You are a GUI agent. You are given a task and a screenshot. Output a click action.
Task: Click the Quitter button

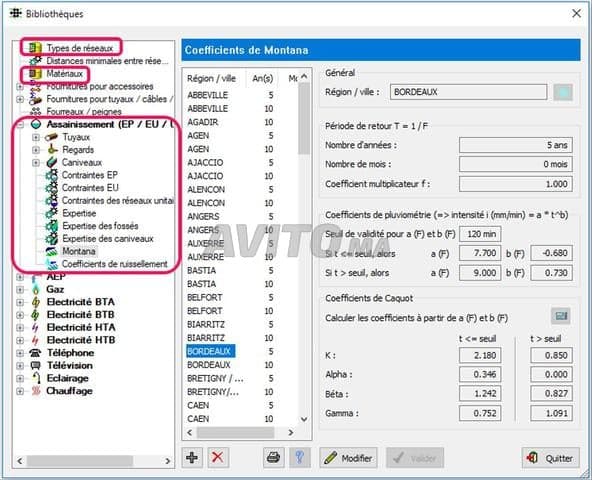click(550, 458)
